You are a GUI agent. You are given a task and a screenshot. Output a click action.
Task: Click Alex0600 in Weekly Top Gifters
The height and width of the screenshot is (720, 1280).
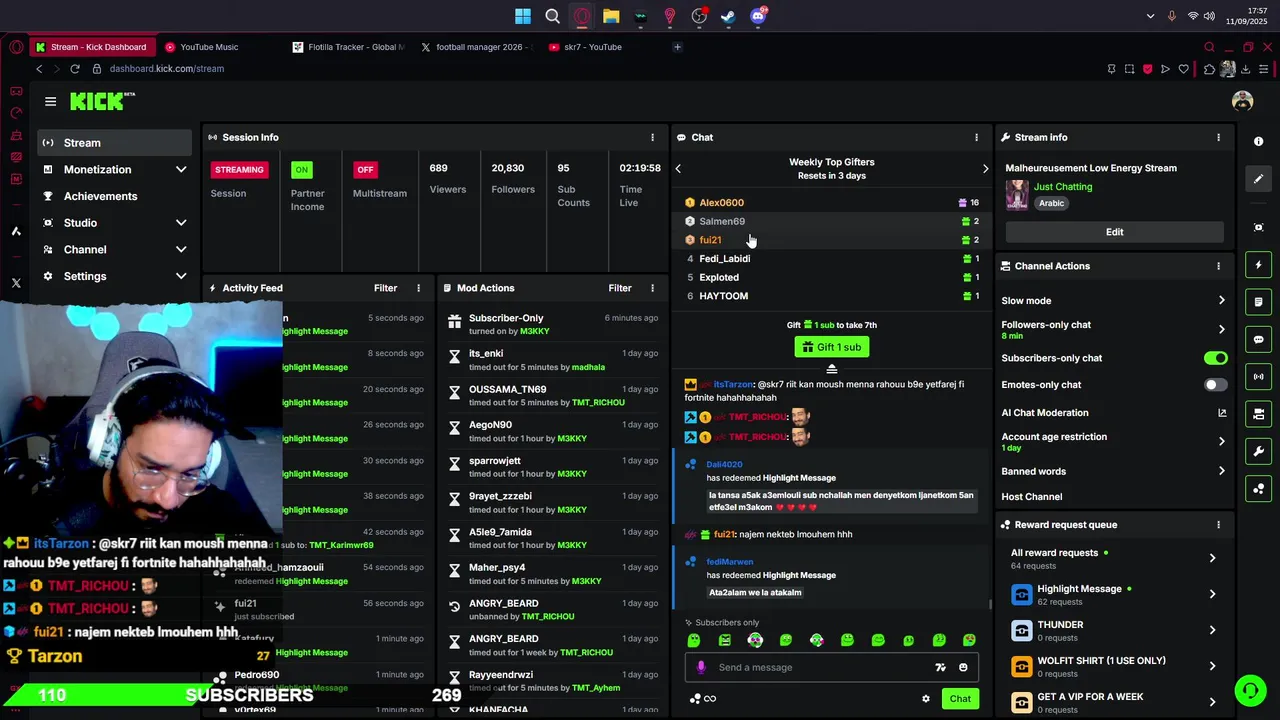tap(721, 203)
